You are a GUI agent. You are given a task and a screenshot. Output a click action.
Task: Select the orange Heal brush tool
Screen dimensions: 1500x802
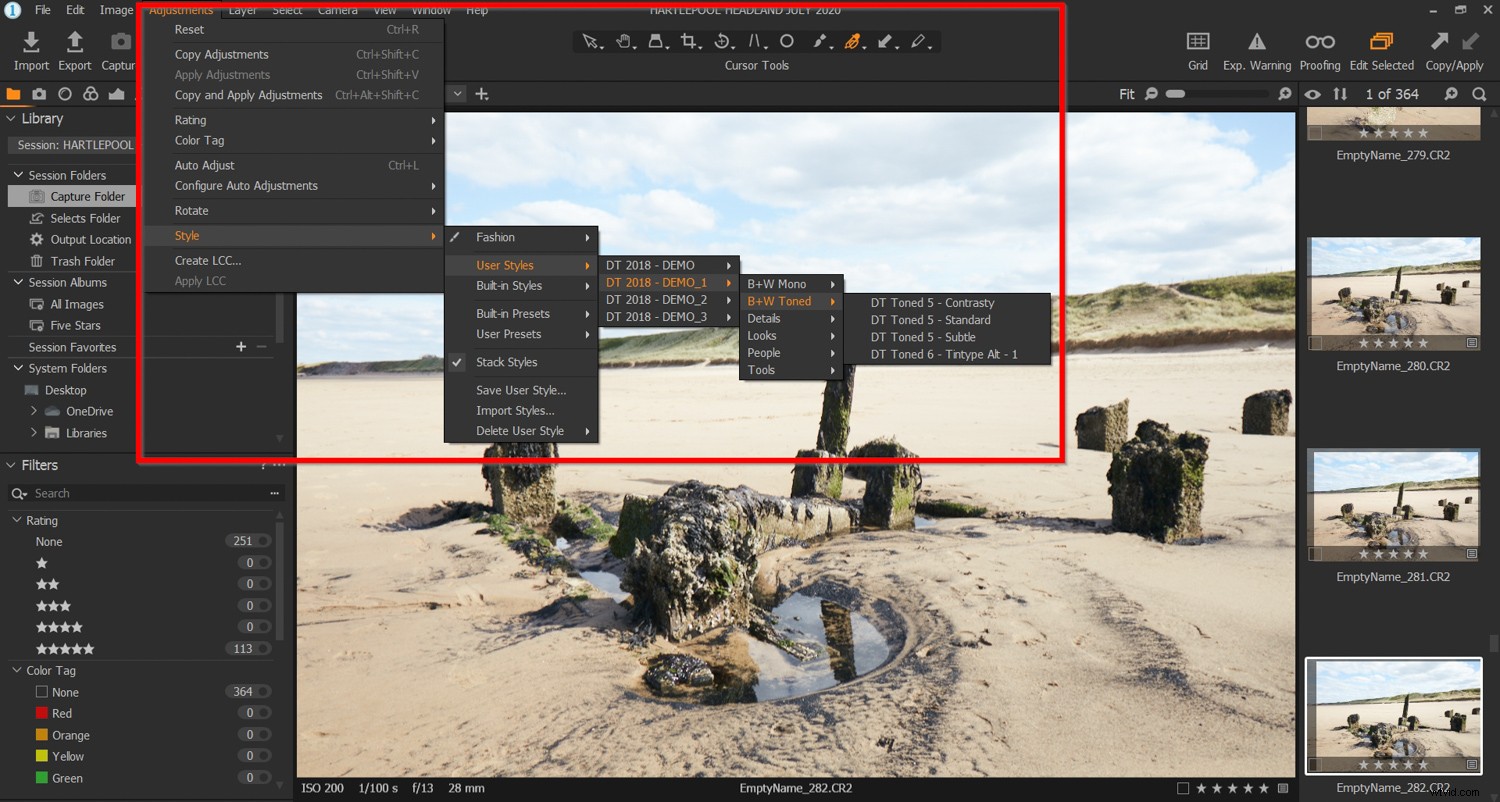tap(854, 41)
